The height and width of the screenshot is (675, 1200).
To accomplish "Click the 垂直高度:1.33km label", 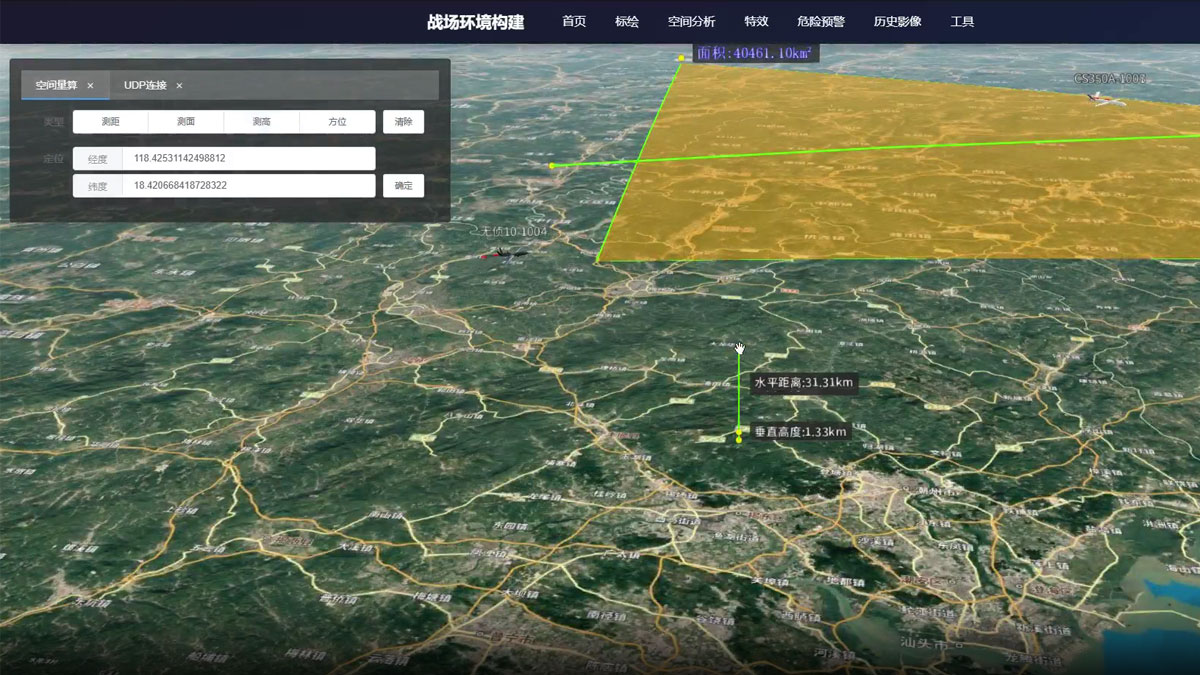I will [800, 432].
